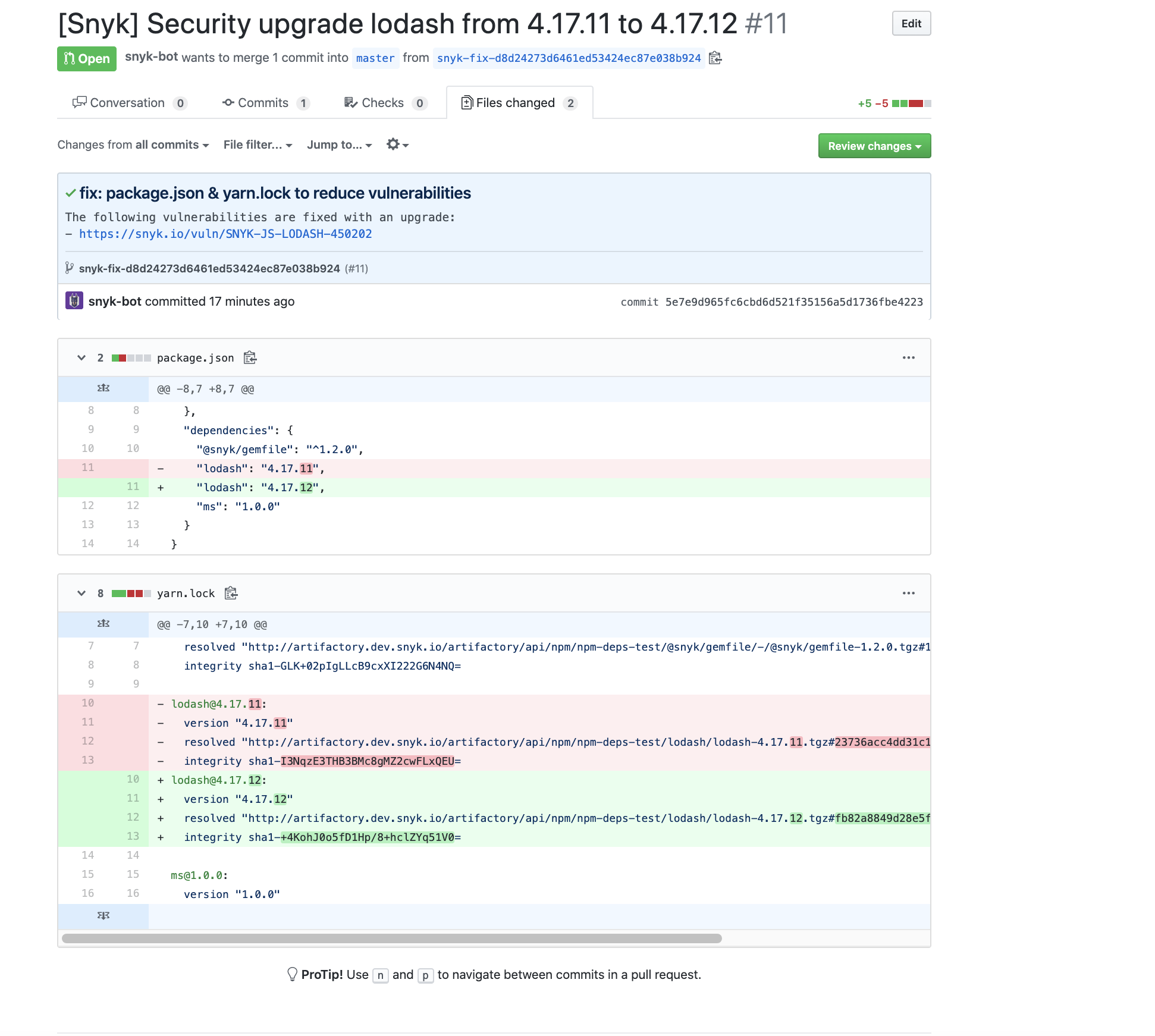Collapse the package.json diff
The height and width of the screenshot is (1036, 1155).
[81, 357]
